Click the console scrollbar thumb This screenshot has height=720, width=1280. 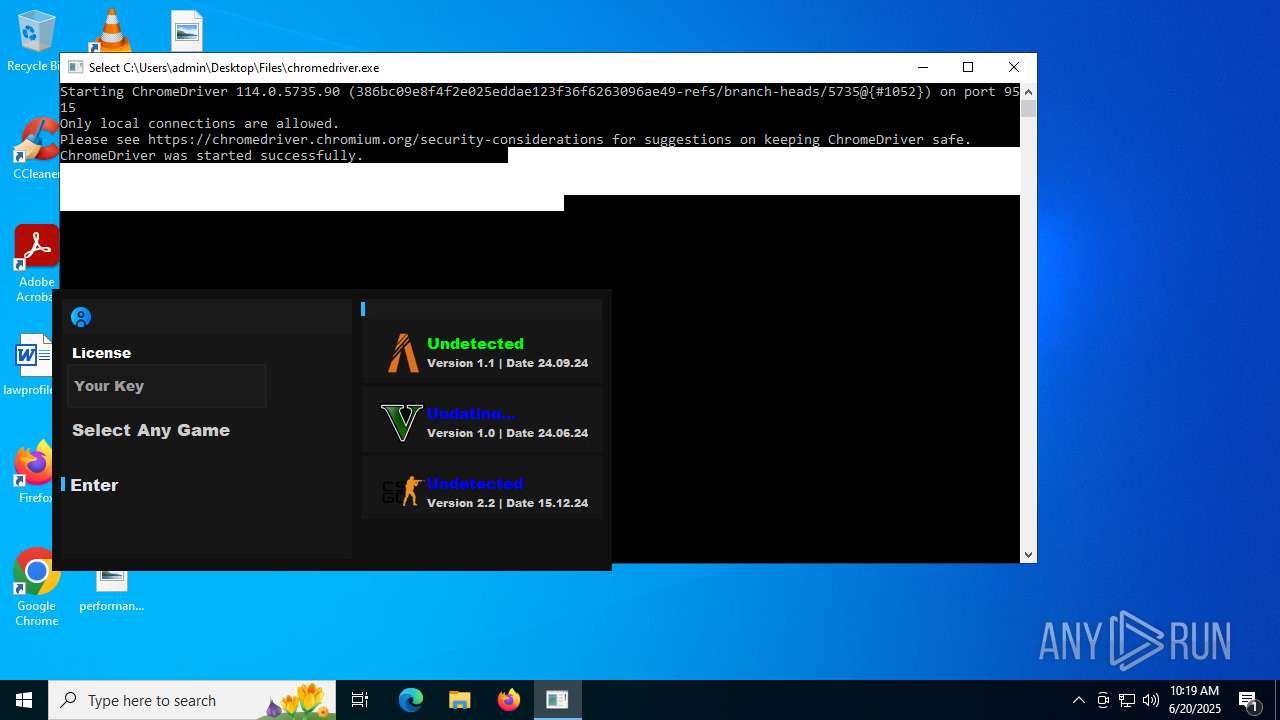coord(1028,108)
